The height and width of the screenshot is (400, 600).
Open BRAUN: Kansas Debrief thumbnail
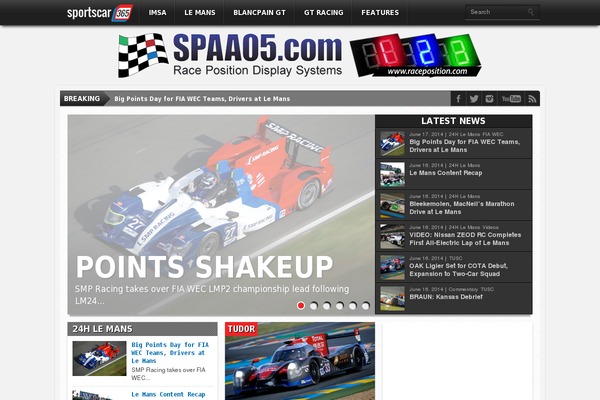coord(392,298)
